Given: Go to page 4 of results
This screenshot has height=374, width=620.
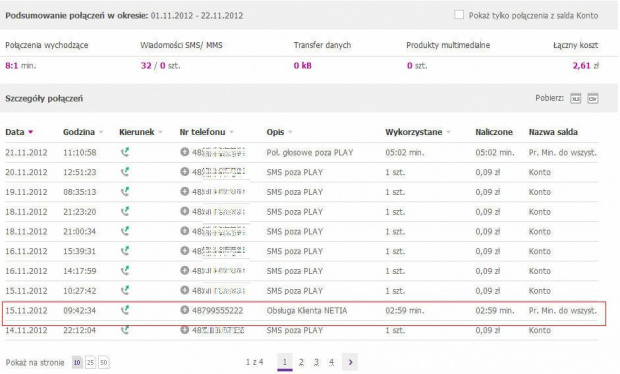Looking at the screenshot, I should [331, 362].
